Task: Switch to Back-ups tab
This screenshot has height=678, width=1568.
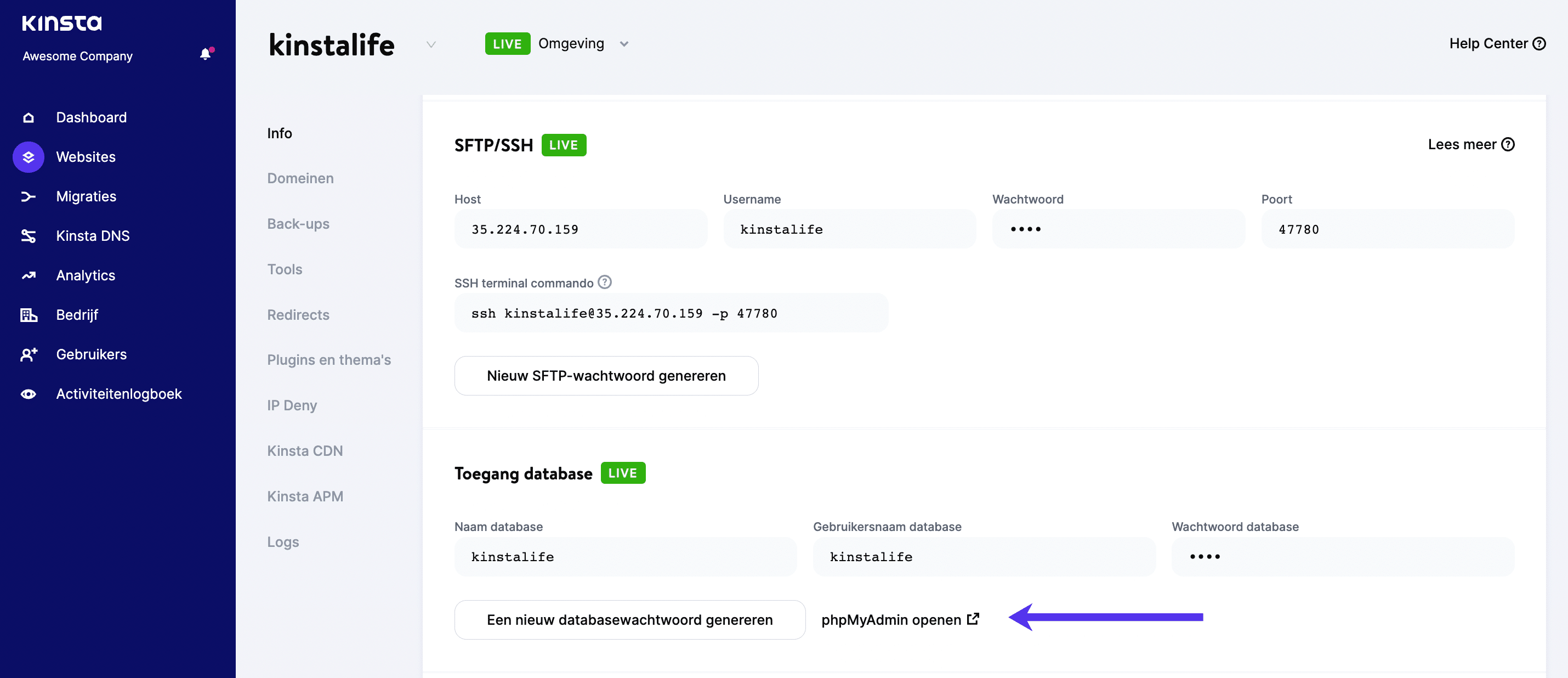Action: pos(298,224)
